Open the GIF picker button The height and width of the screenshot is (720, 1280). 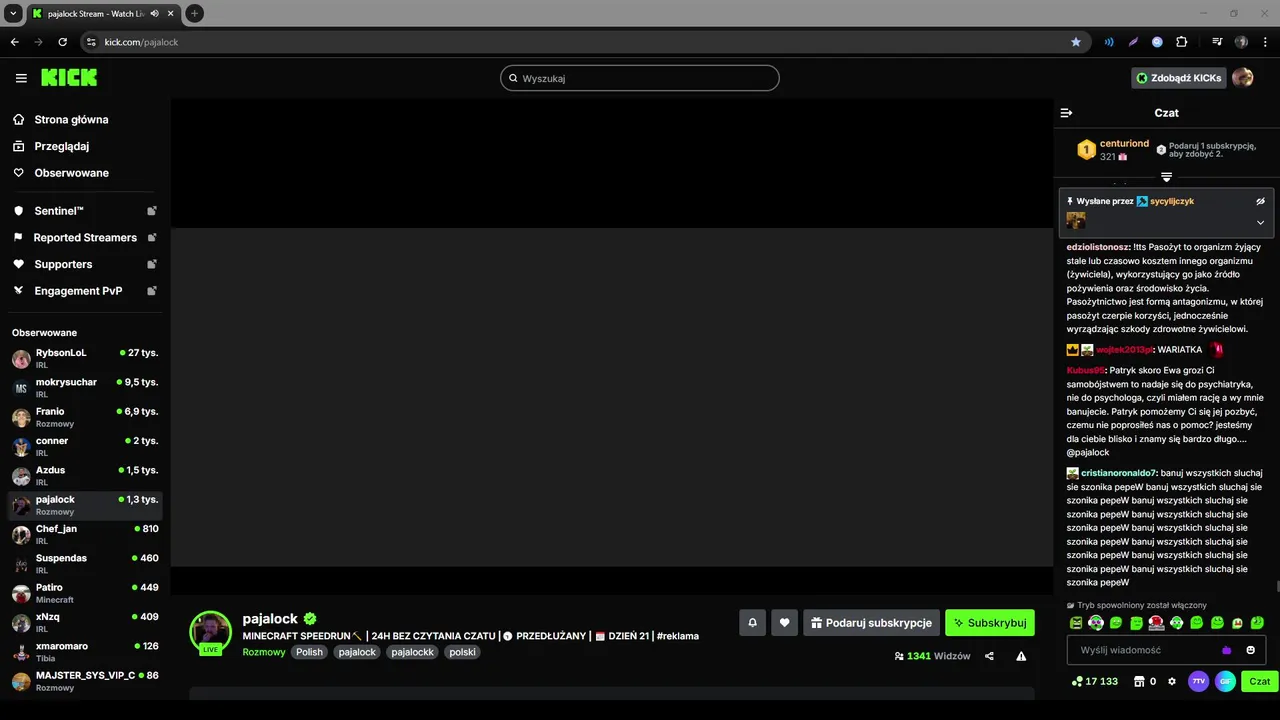point(1225,681)
